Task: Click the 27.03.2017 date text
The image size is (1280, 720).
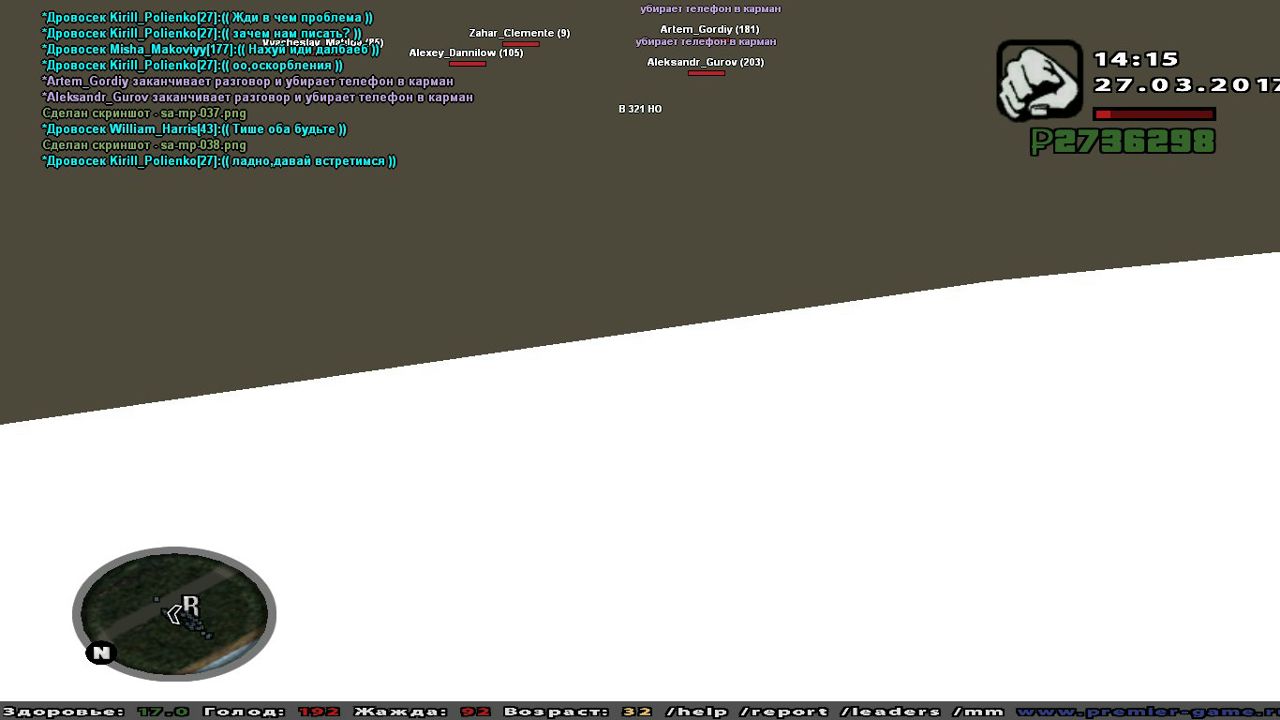Action: point(1186,85)
